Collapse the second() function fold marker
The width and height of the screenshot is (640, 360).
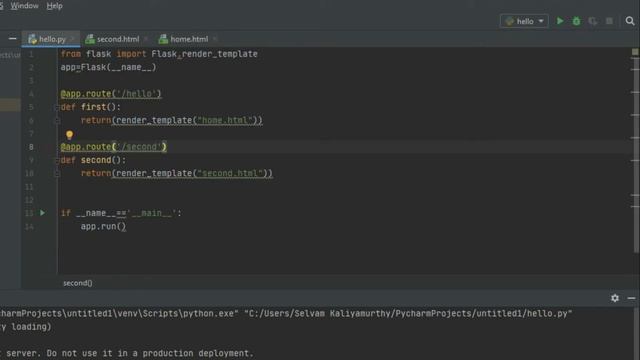point(57,160)
